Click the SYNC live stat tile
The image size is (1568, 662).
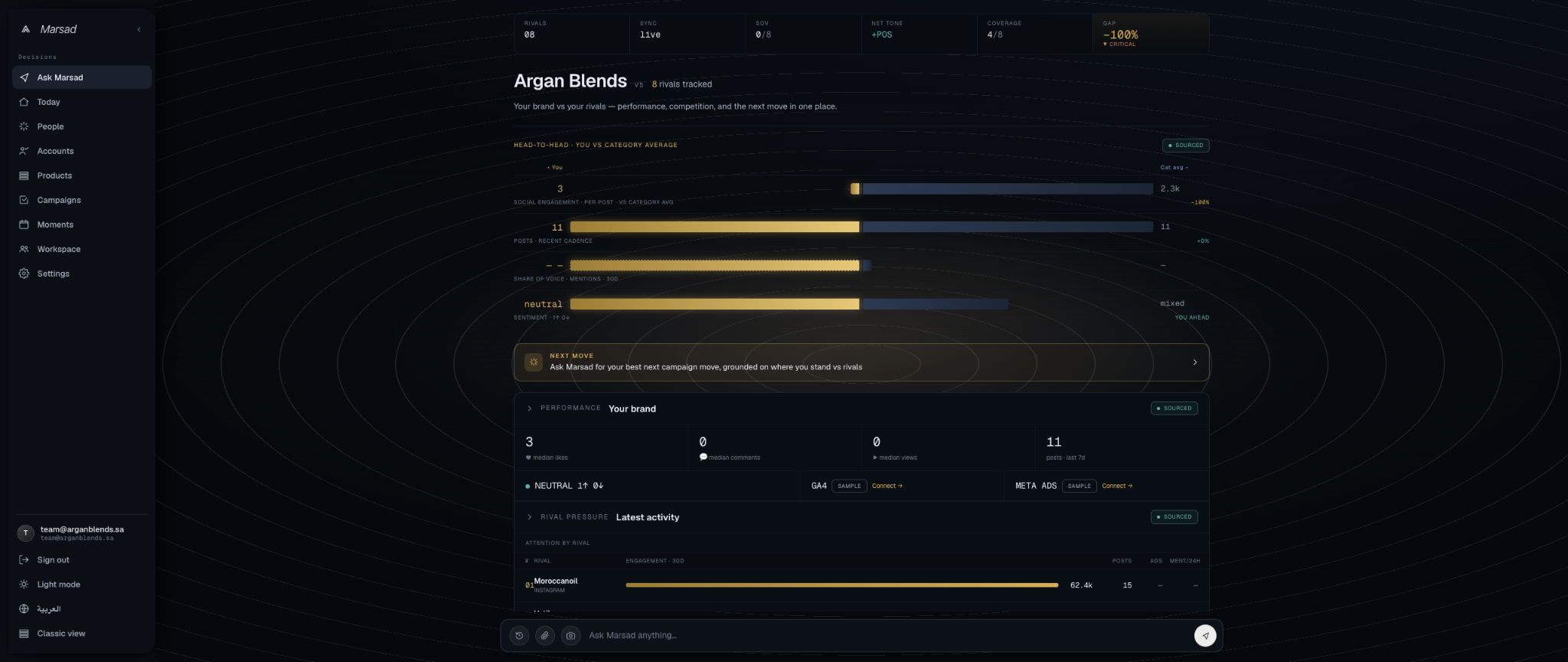688,34
